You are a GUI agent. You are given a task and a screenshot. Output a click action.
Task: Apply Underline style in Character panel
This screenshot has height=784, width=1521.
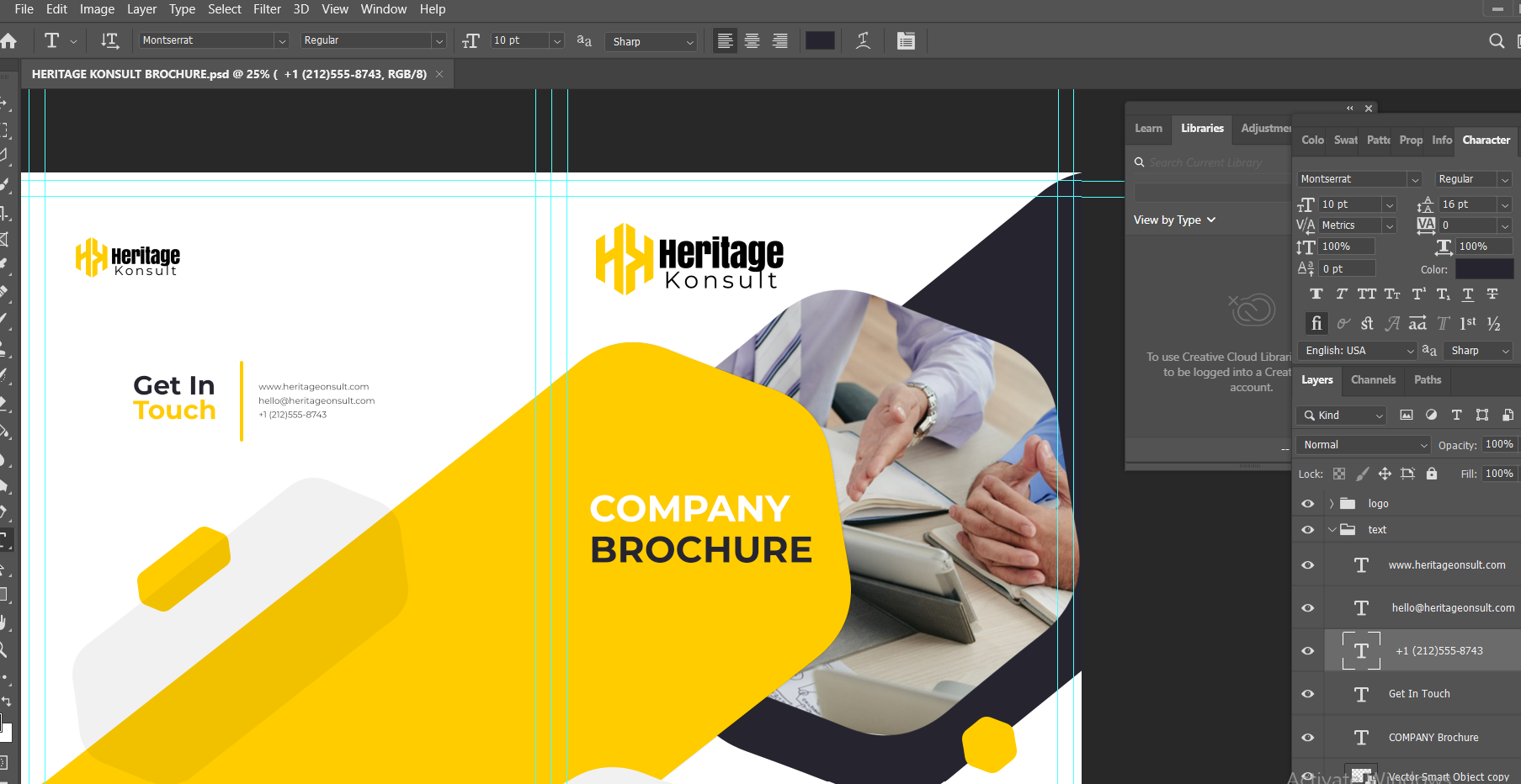pos(1468,294)
